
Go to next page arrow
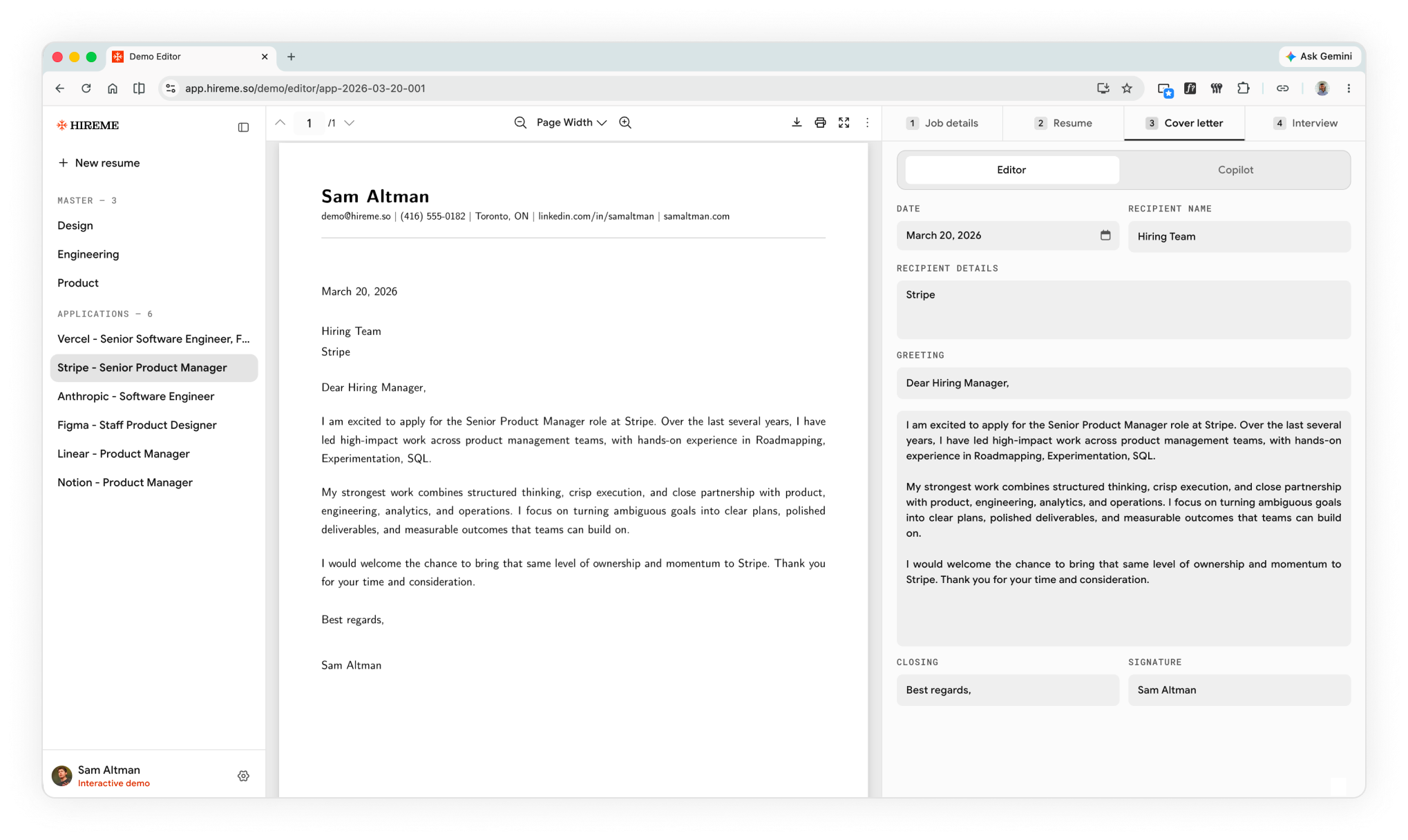tap(350, 122)
